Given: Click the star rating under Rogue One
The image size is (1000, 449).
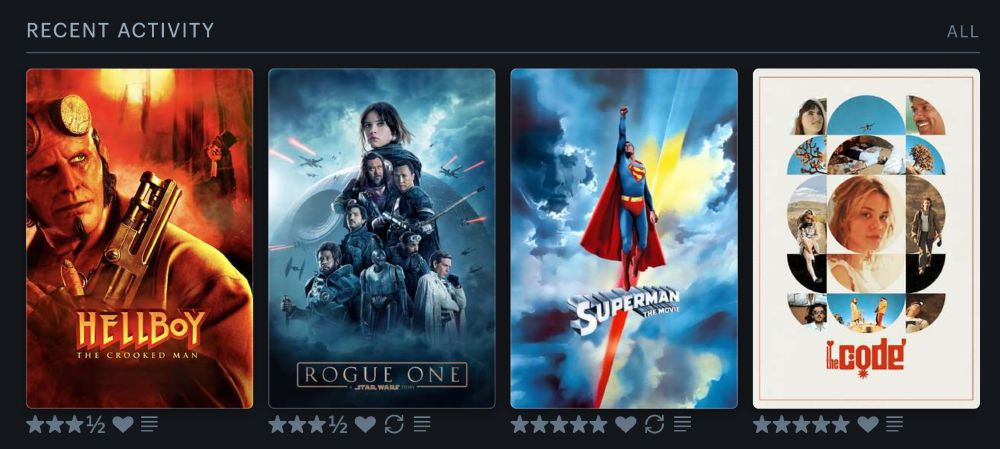Looking at the screenshot, I should point(308,424).
